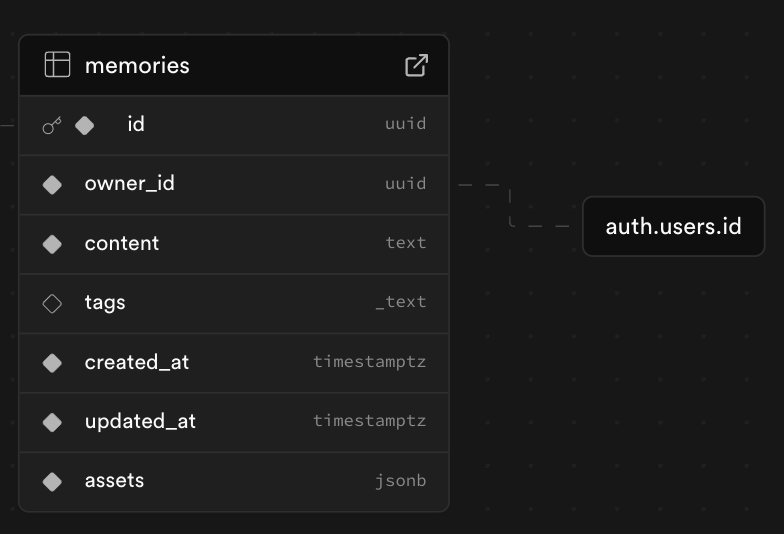Open memories table via external link icon
This screenshot has width=784, height=534.
tap(416, 65)
